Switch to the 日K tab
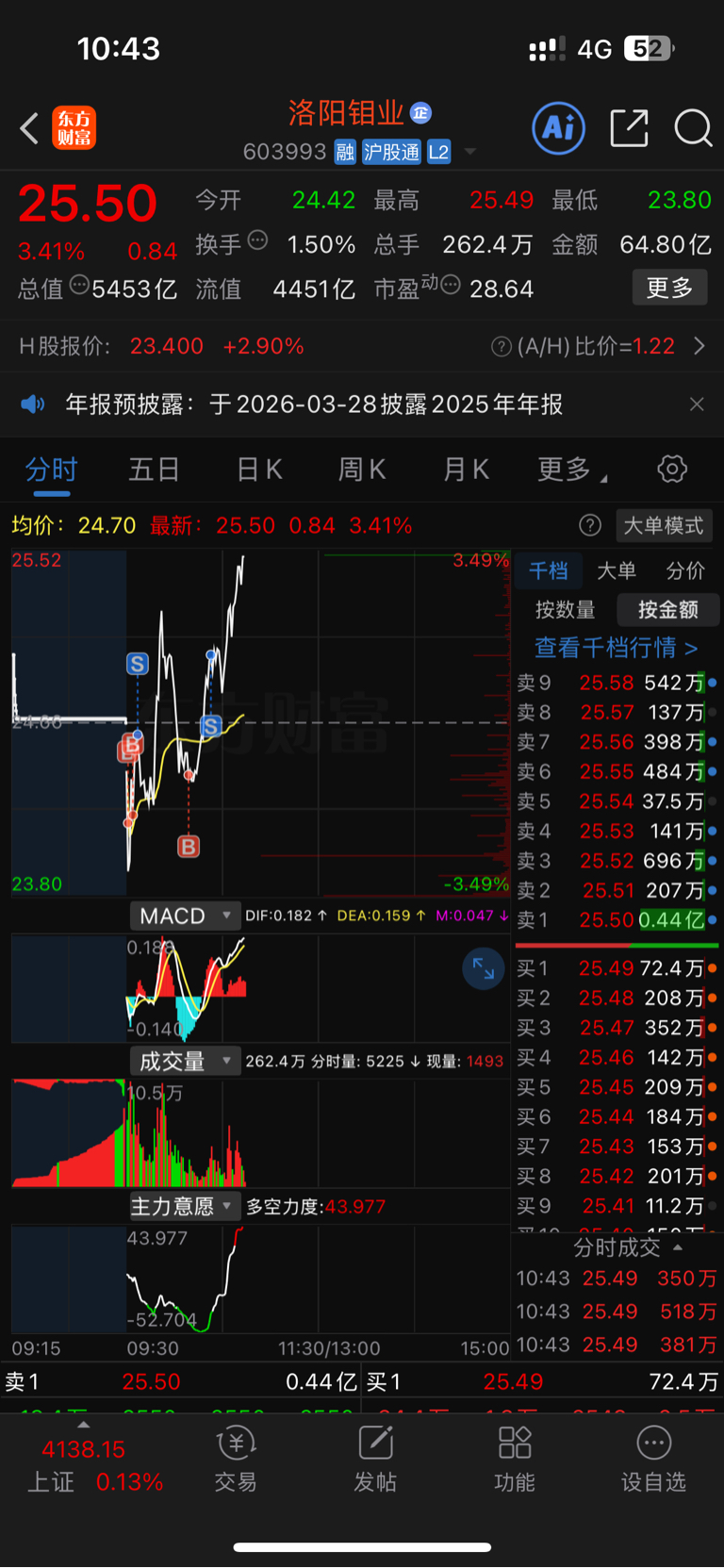Screen dimensions: 724x1568 [259, 470]
